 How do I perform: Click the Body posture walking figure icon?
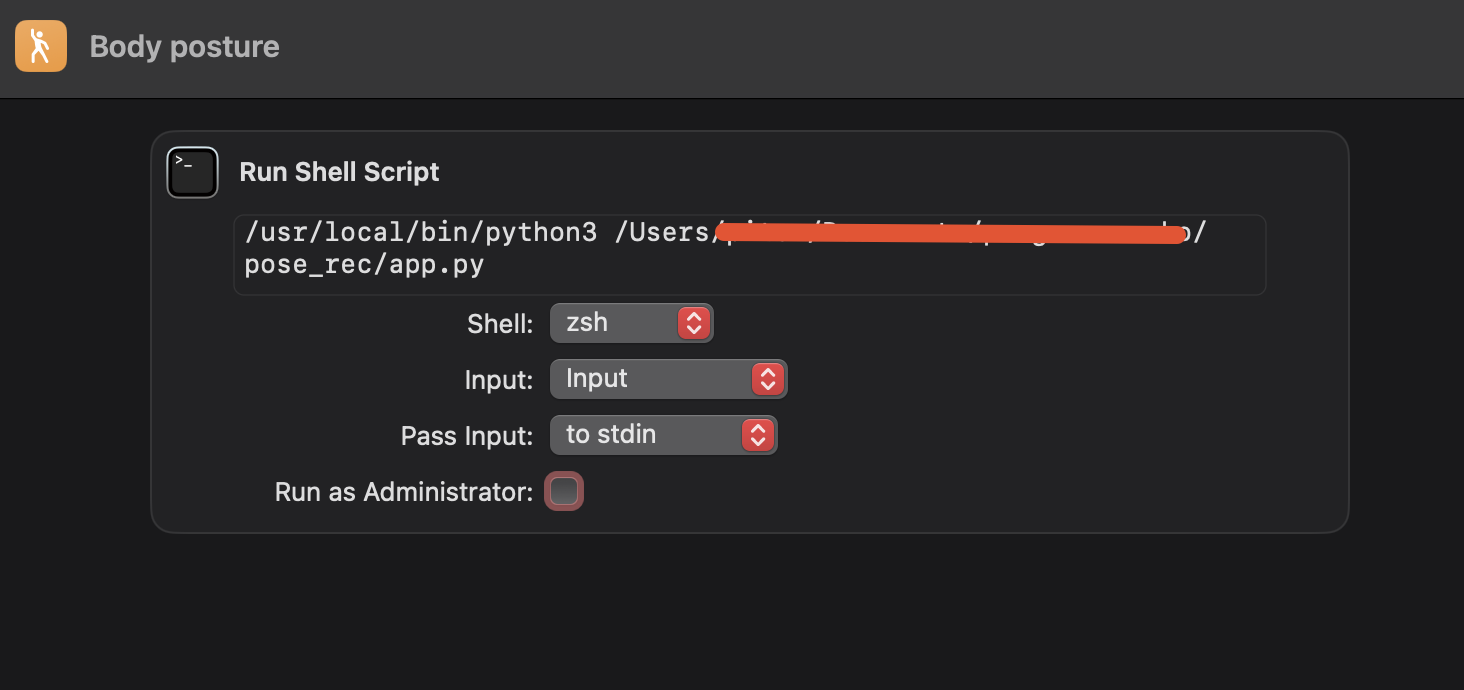(x=40, y=45)
